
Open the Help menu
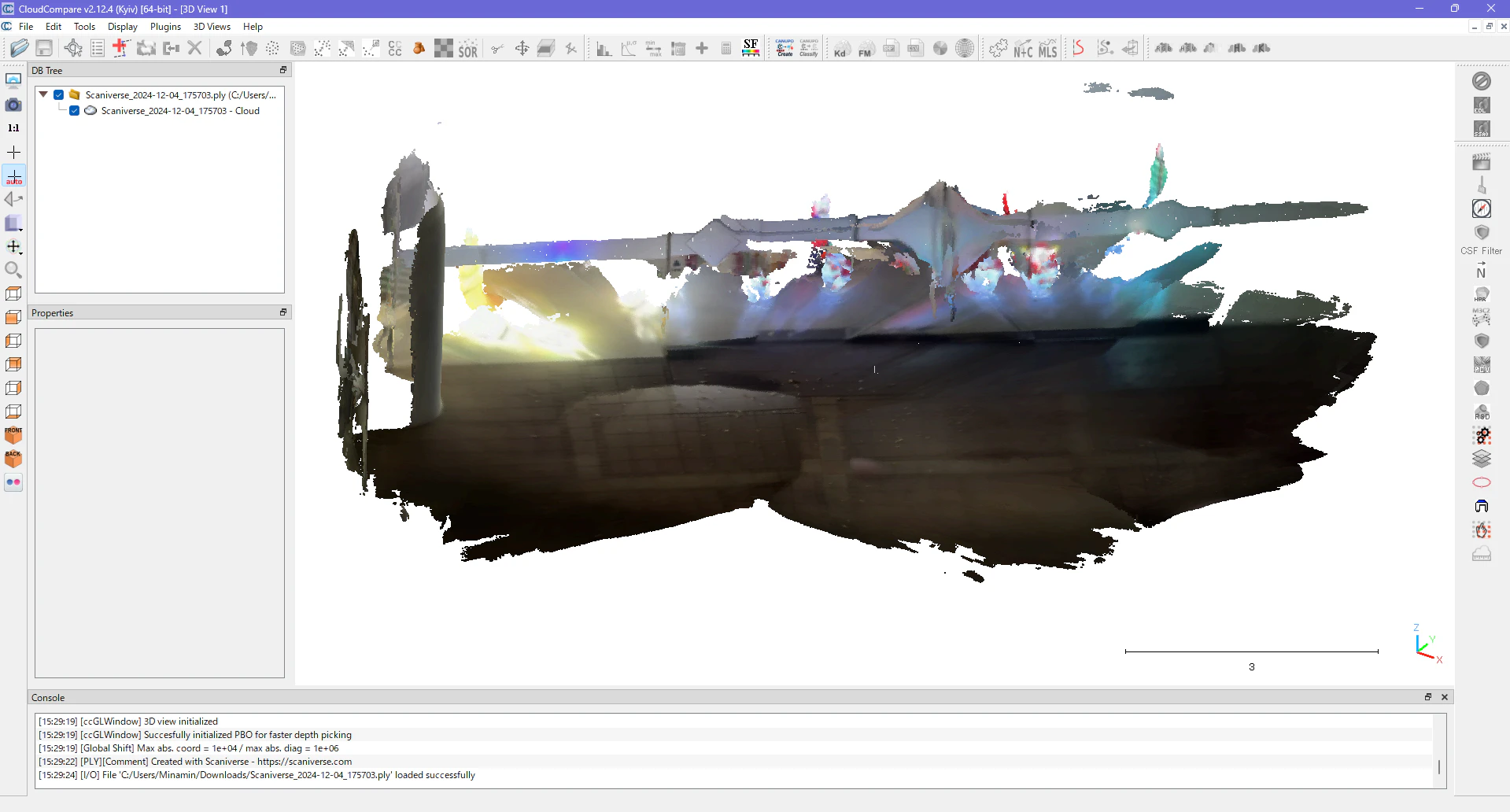coord(253,27)
